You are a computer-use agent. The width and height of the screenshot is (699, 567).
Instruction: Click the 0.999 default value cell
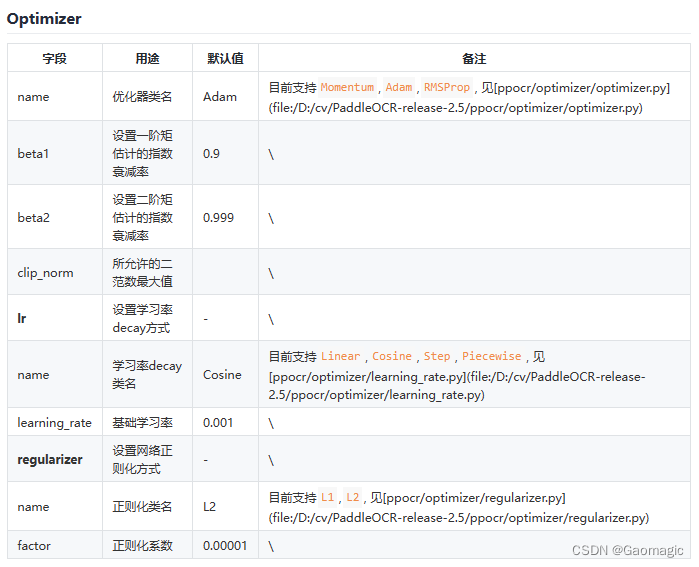[219, 217]
